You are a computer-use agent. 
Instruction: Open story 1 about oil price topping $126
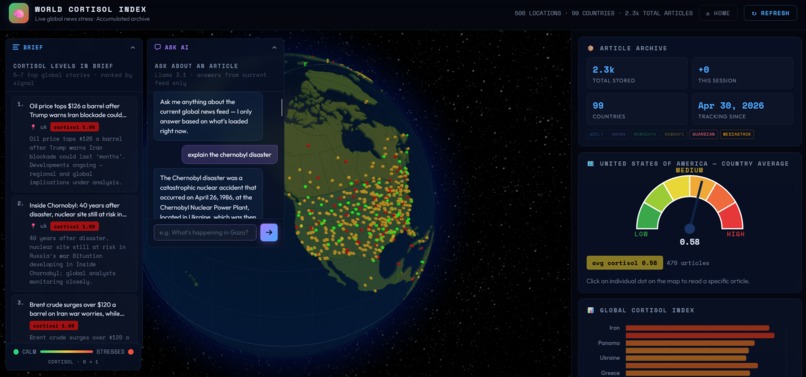[78, 110]
